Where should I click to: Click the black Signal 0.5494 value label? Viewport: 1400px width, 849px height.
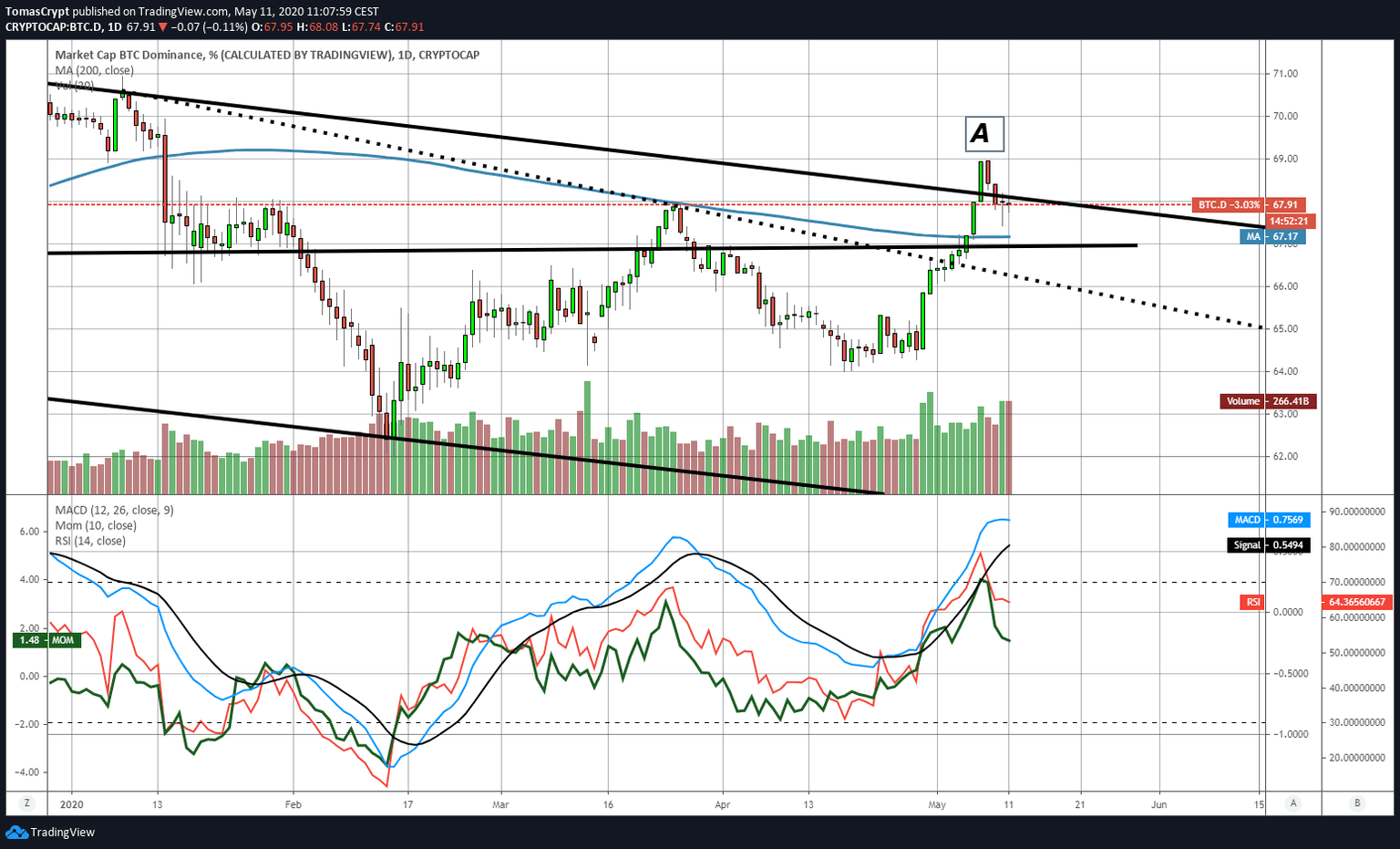1268,545
